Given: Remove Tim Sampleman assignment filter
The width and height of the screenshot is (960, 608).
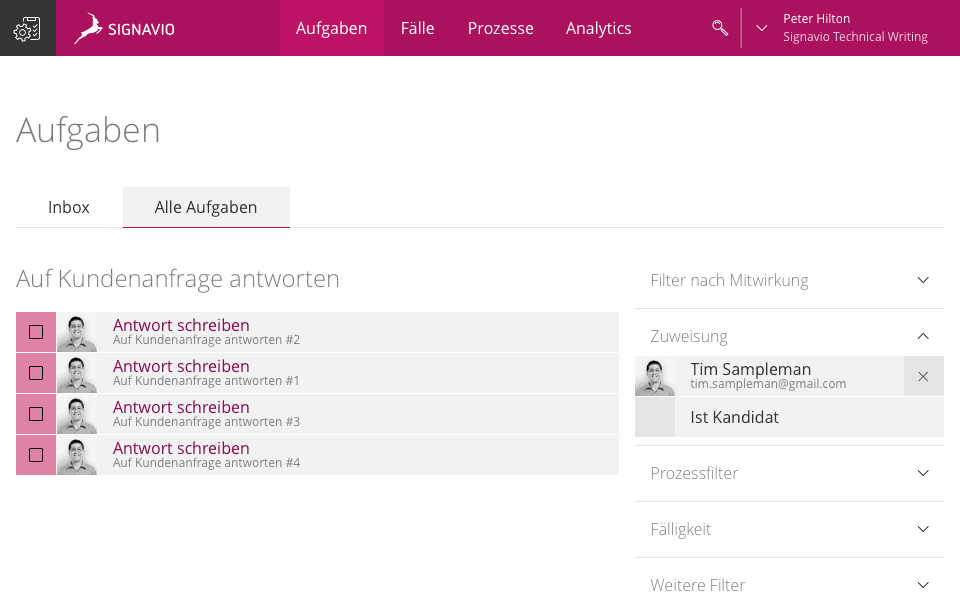Looking at the screenshot, I should (x=923, y=377).
